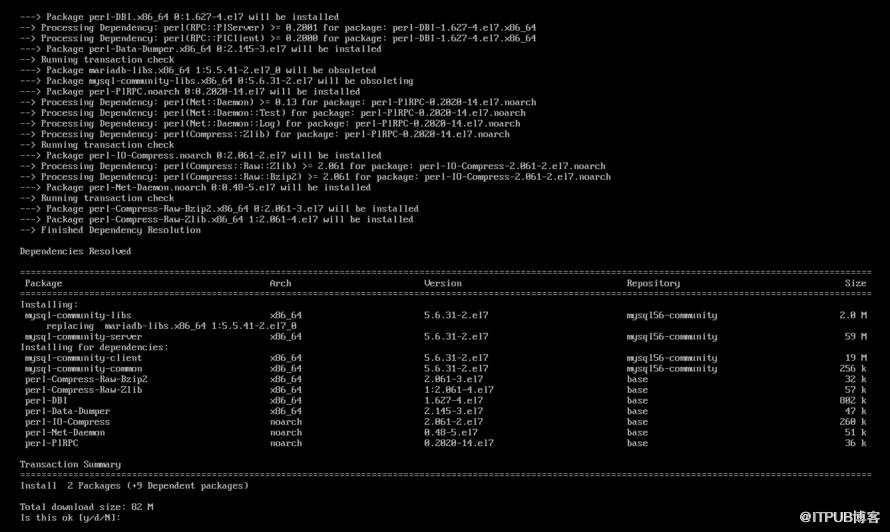Click version '0.2020-14.el7' of perl-PlRPC row
The width and height of the screenshot is (890, 532).
click(x=459, y=443)
